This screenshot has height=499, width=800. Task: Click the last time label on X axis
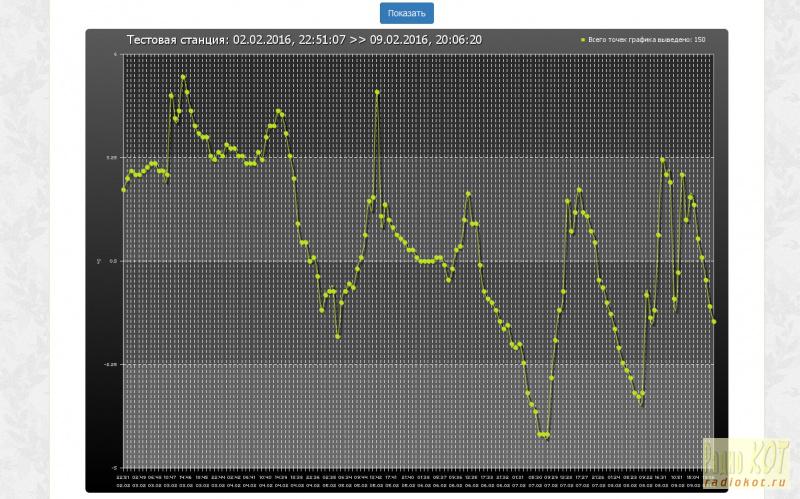click(x=710, y=477)
